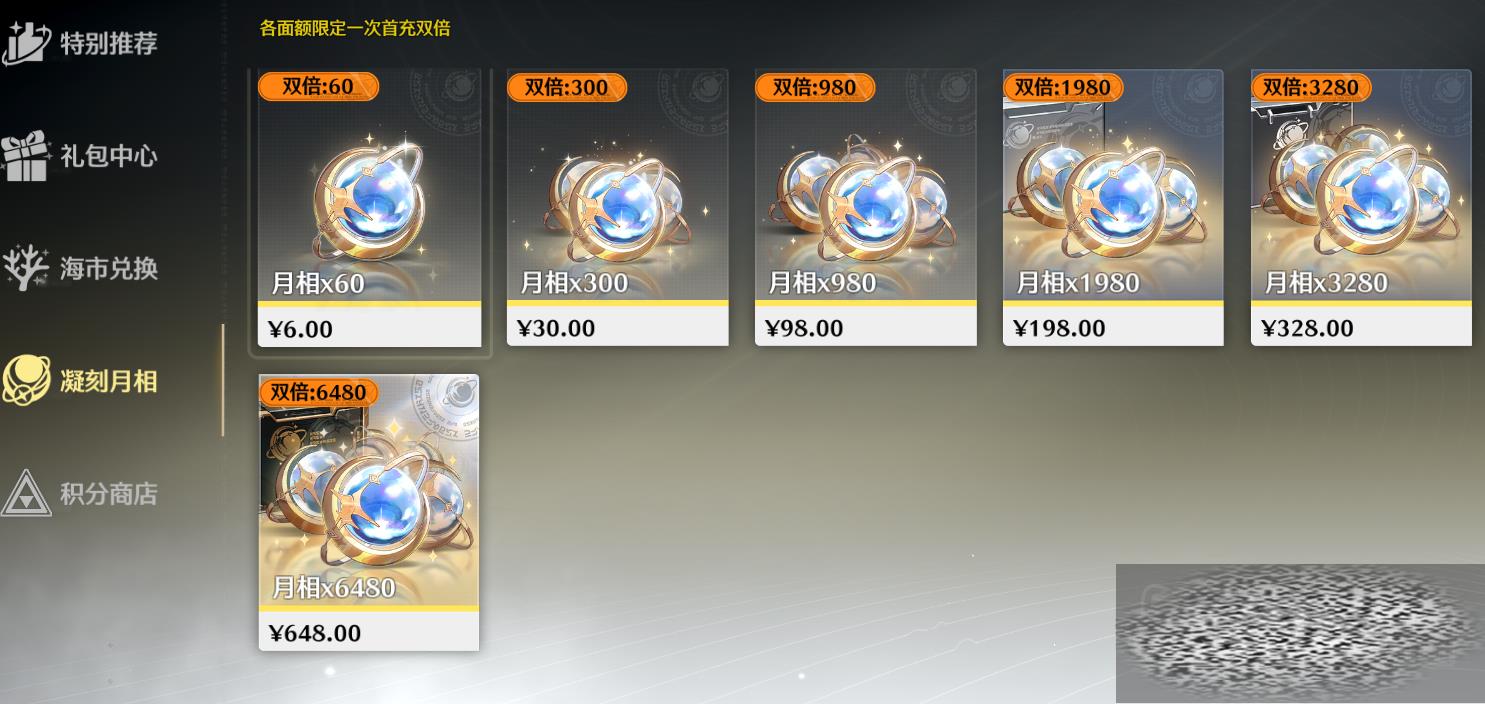Click the 凝刻月相 planet orb icon

[x=27, y=380]
